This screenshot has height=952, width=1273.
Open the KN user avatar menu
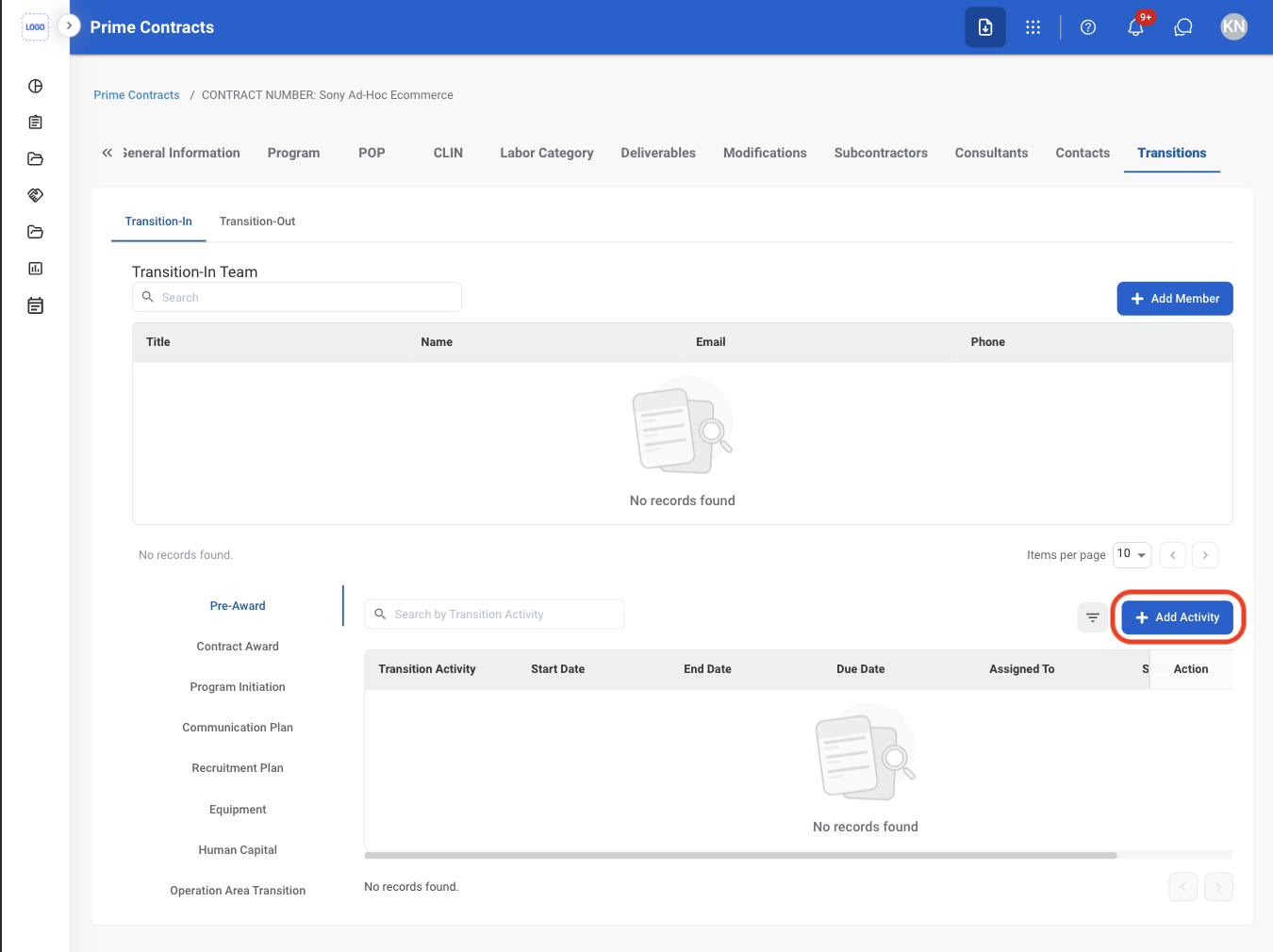point(1233,26)
